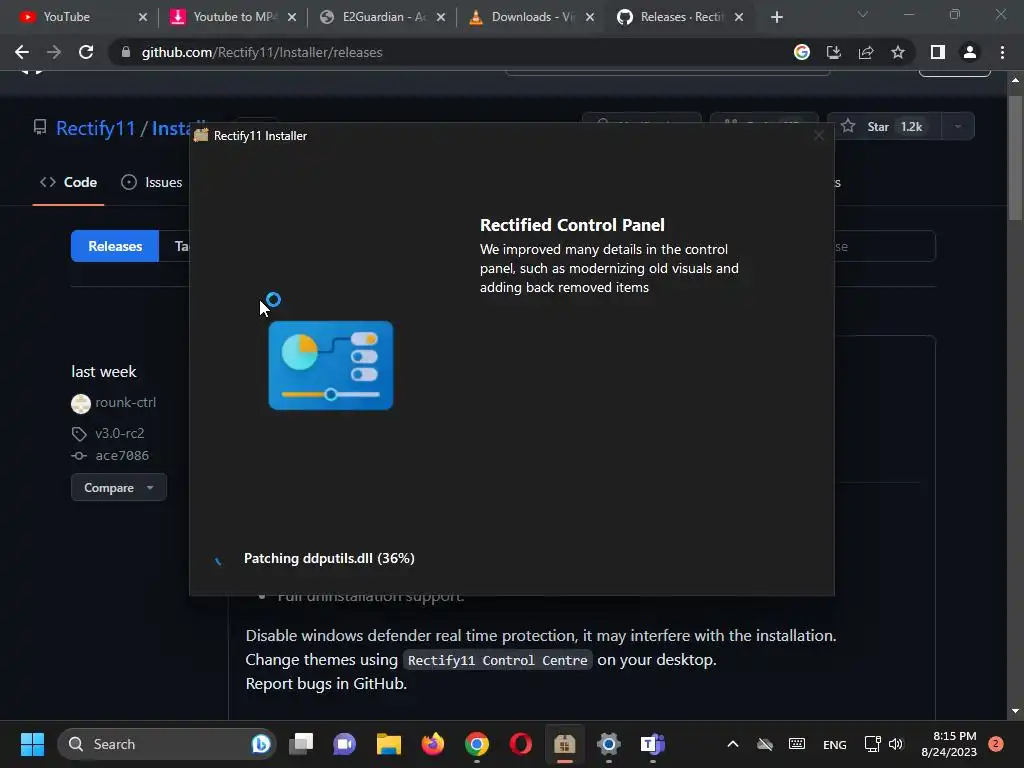
Task: Open touch keyboard tray icon
Action: pos(797,744)
